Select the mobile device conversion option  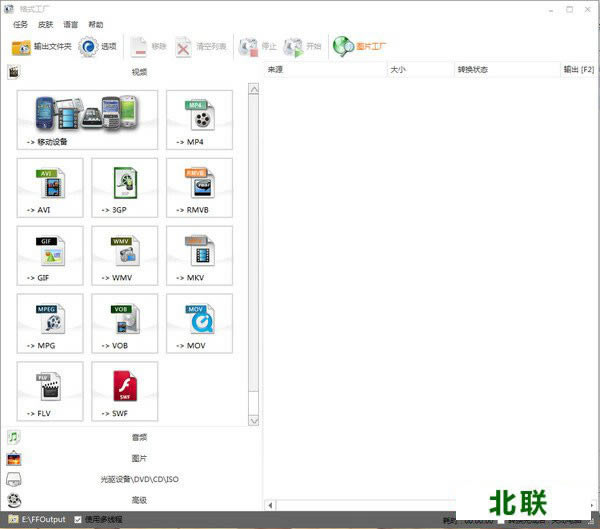pos(87,119)
